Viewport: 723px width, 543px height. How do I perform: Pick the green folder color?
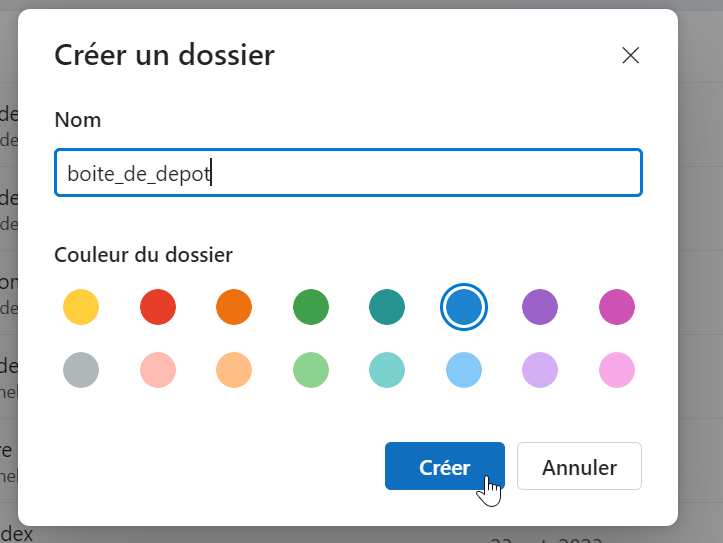[311, 307]
